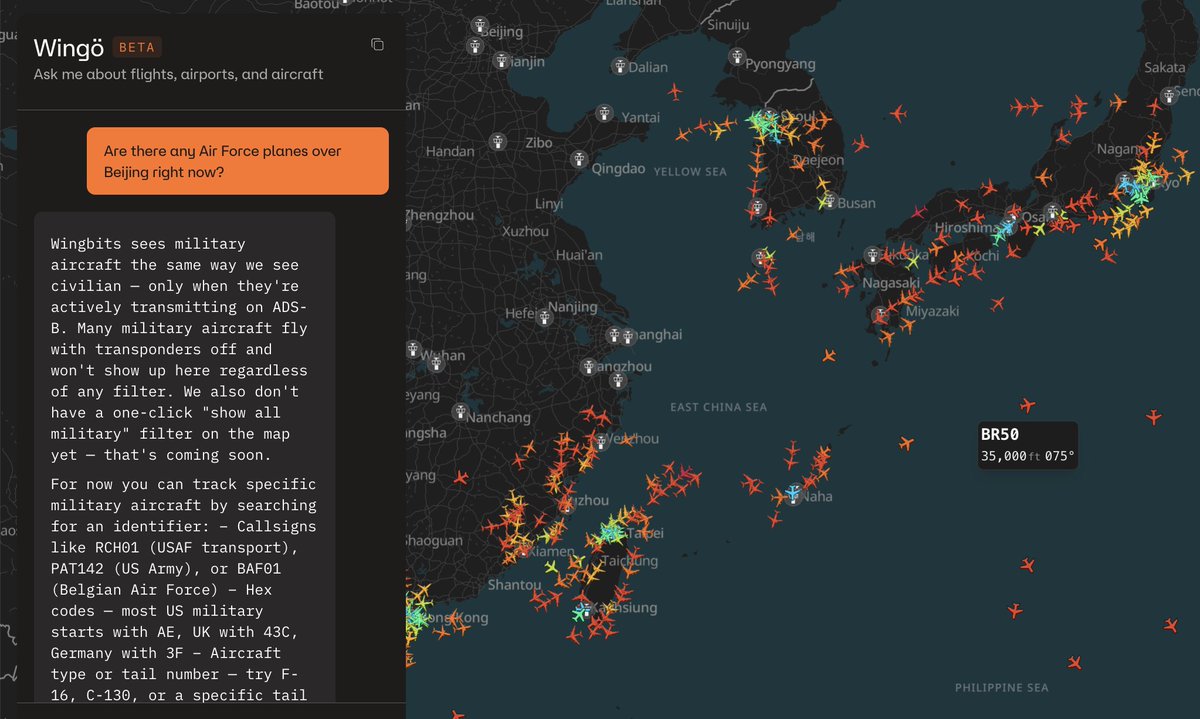Select the light-blue plane at Naha
This screenshot has width=1200, height=719.
[793, 494]
